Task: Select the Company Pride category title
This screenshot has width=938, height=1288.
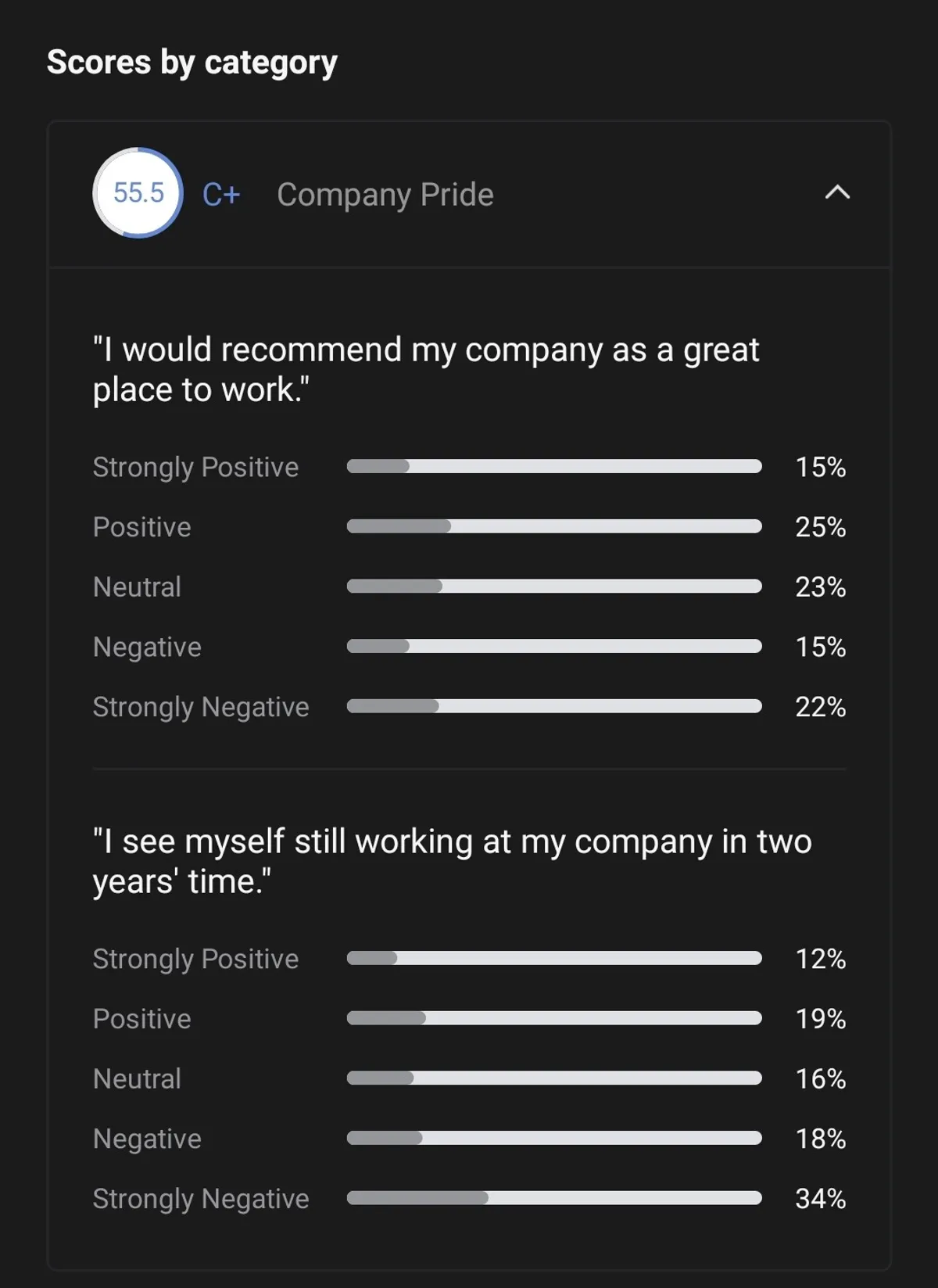Action: (x=385, y=195)
